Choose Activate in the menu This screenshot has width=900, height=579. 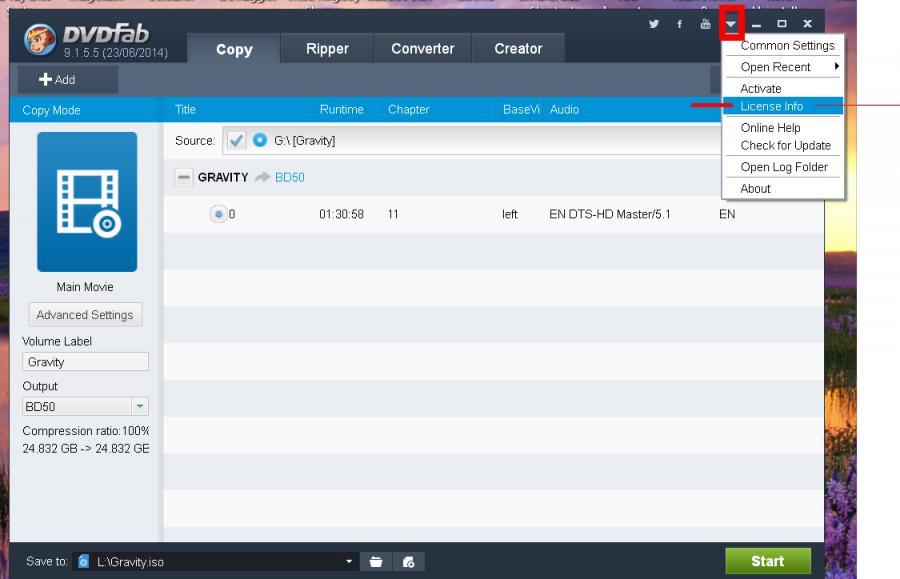click(783, 88)
